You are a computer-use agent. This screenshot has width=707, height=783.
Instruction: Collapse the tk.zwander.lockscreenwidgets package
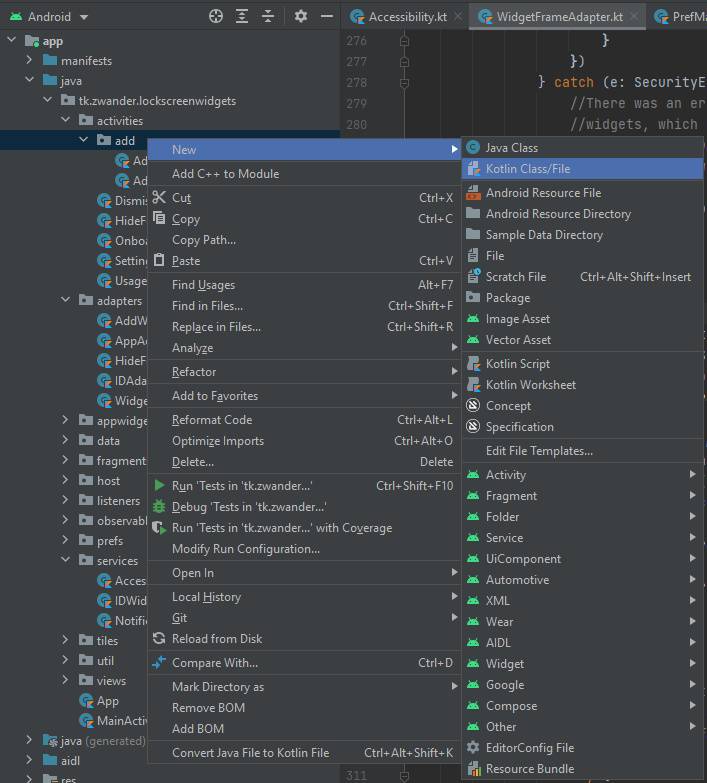(47, 99)
